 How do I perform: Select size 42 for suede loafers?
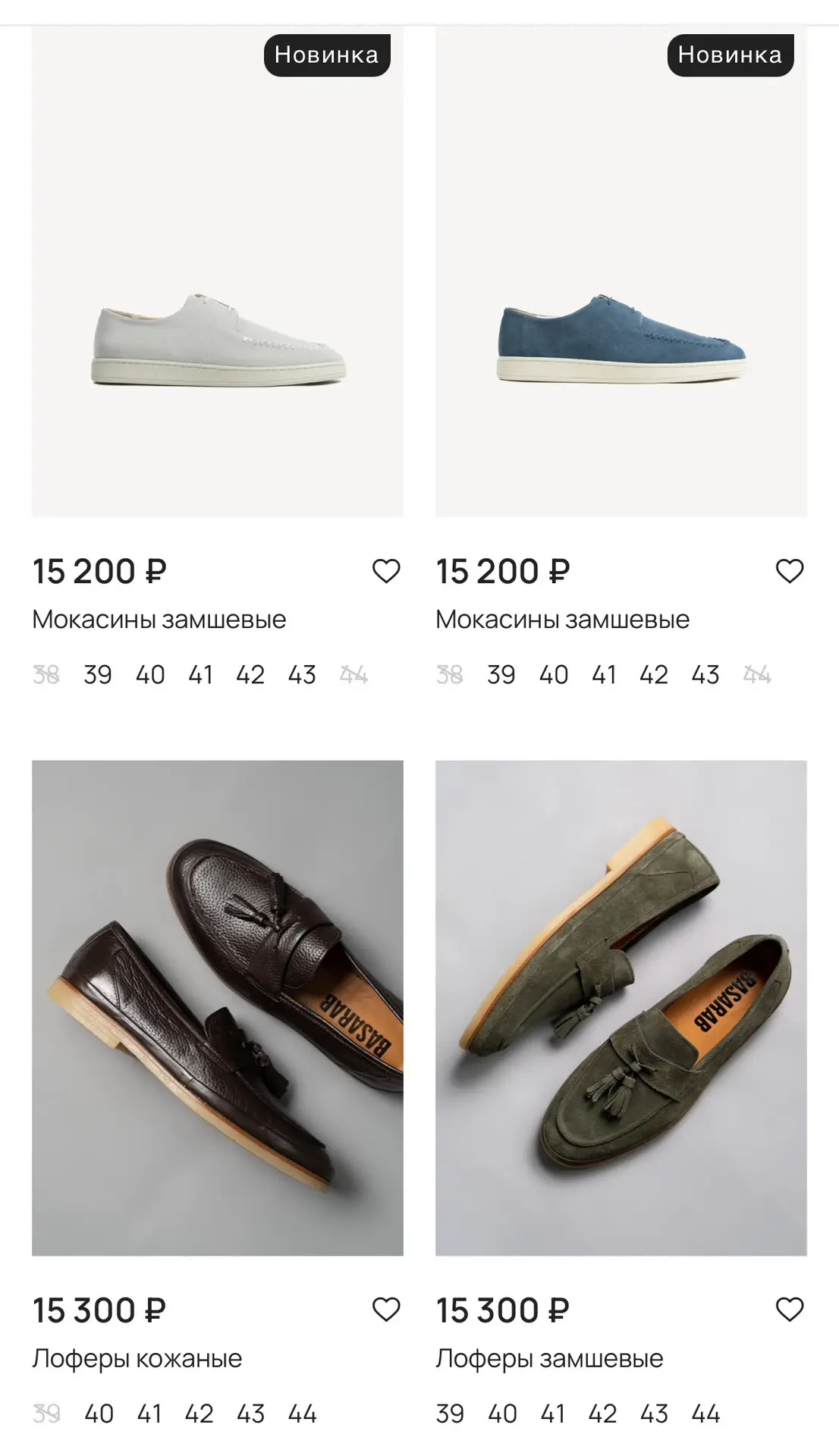tap(602, 1414)
